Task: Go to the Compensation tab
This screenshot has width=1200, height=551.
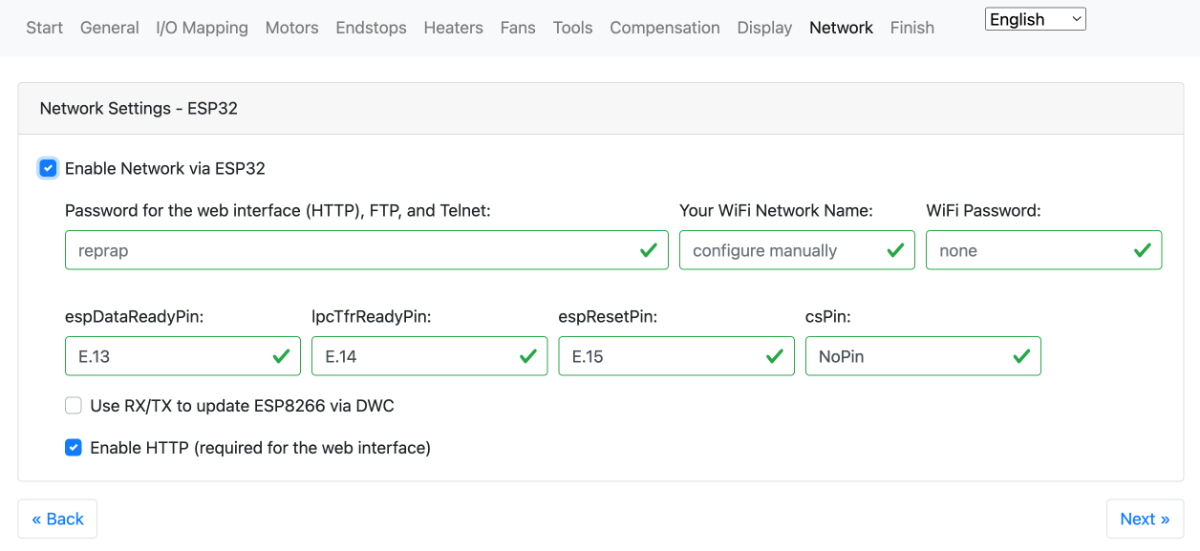Action: tap(665, 28)
